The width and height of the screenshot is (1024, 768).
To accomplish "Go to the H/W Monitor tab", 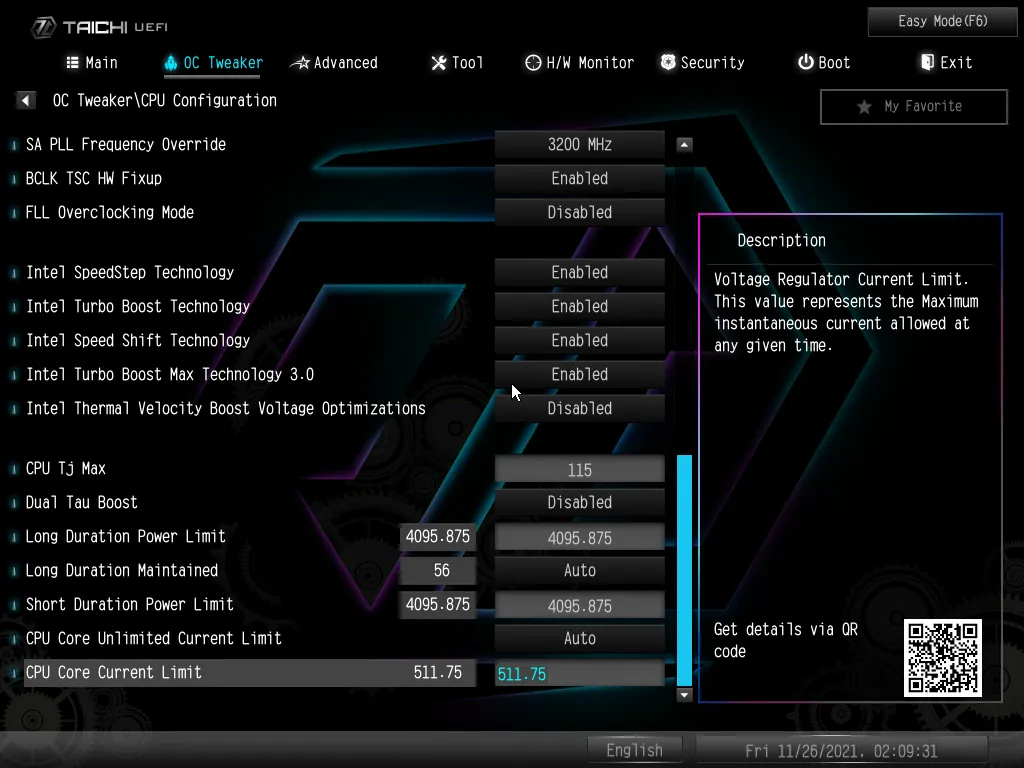I will 580,63.
